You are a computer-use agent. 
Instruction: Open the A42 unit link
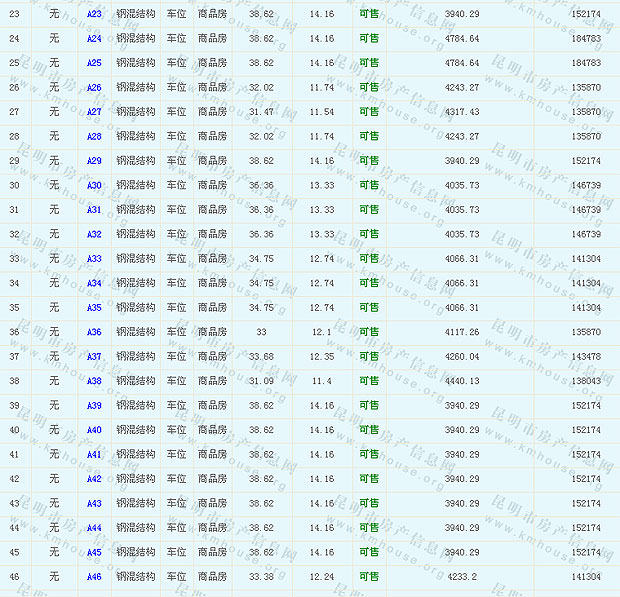[x=94, y=479]
